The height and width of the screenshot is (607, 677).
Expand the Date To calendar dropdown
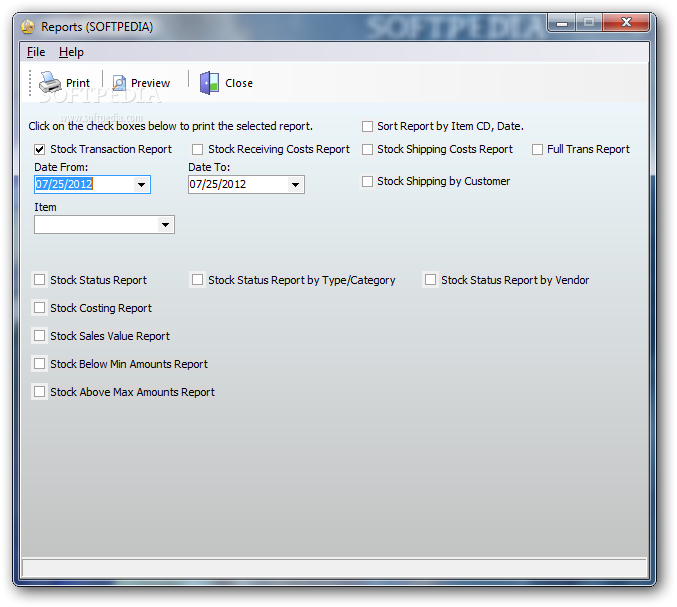[x=295, y=185]
